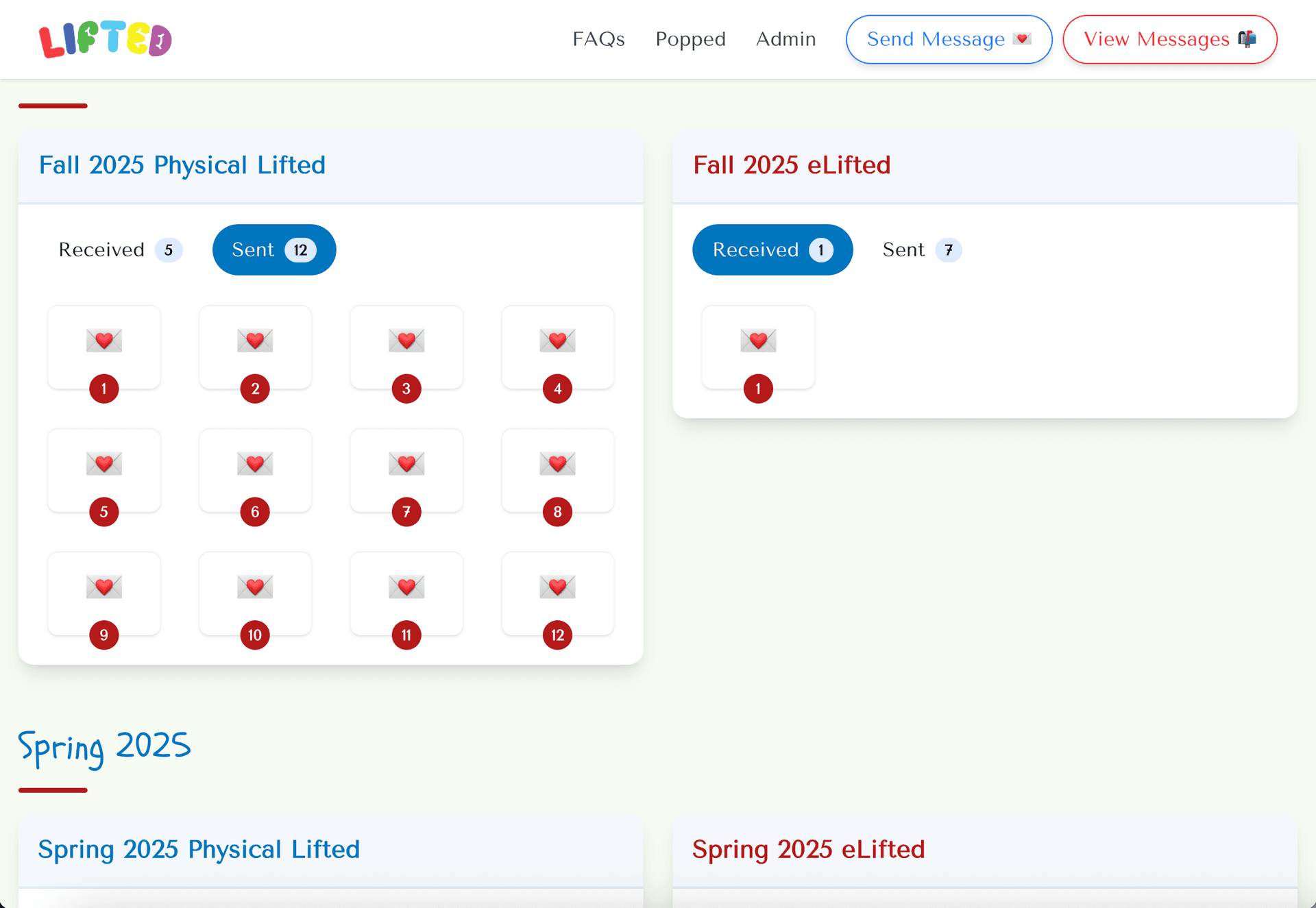1316x908 pixels.
Task: Open sent heart envelope number 6
Action: tap(255, 471)
